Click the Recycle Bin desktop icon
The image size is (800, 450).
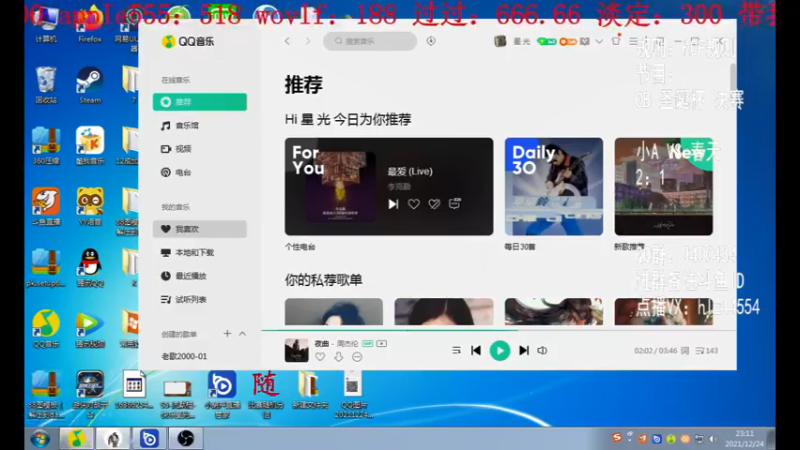coord(46,85)
